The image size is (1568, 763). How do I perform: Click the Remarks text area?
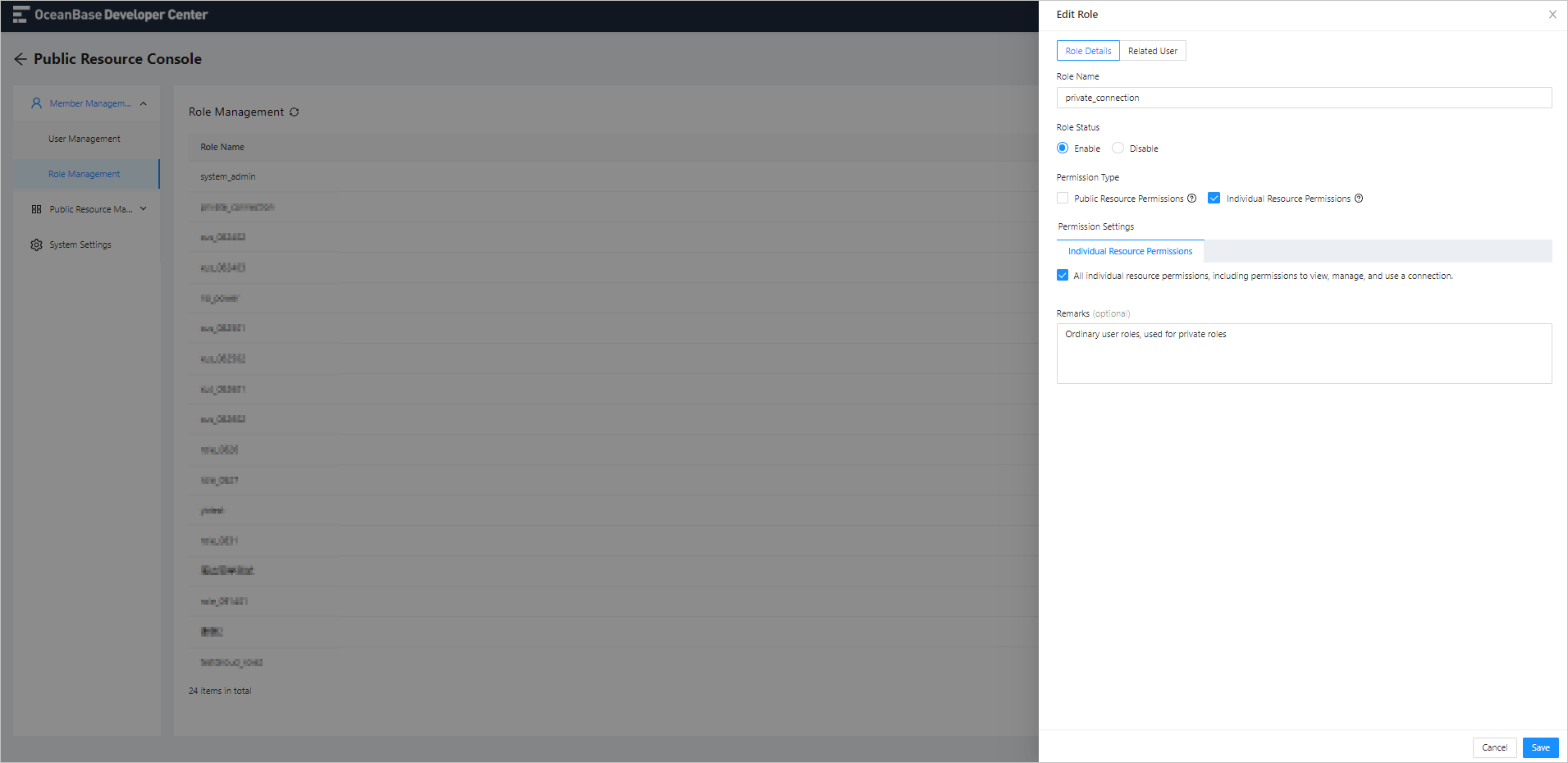click(1304, 354)
